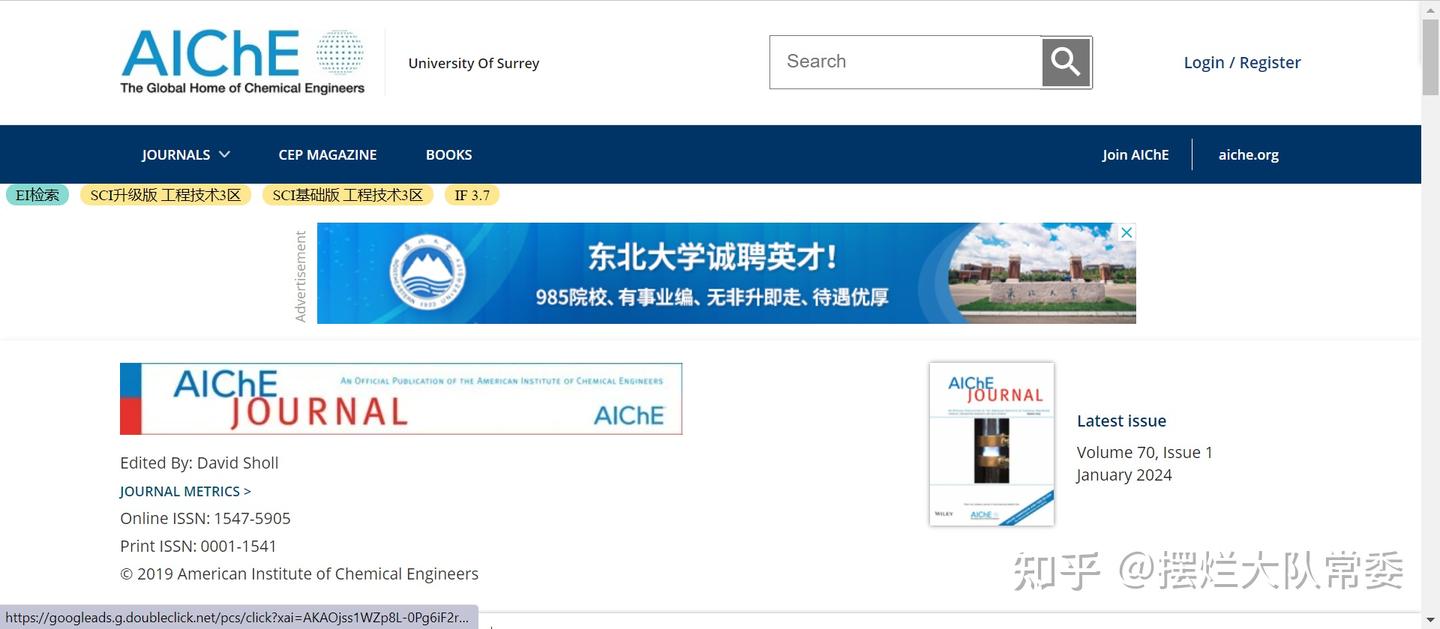Click the IF 3.7 badge
Image resolution: width=1440 pixels, height=629 pixels.
tap(472, 194)
